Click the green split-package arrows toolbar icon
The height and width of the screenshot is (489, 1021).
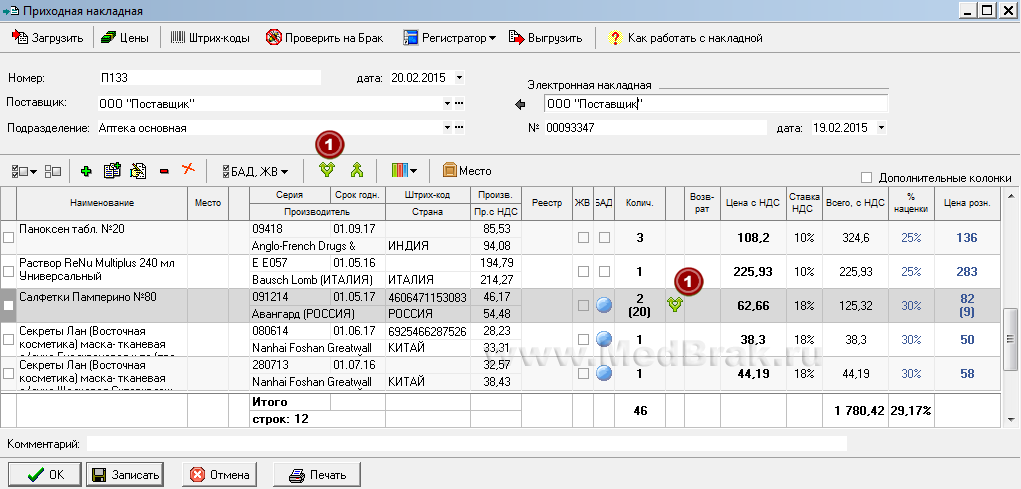tap(327, 170)
